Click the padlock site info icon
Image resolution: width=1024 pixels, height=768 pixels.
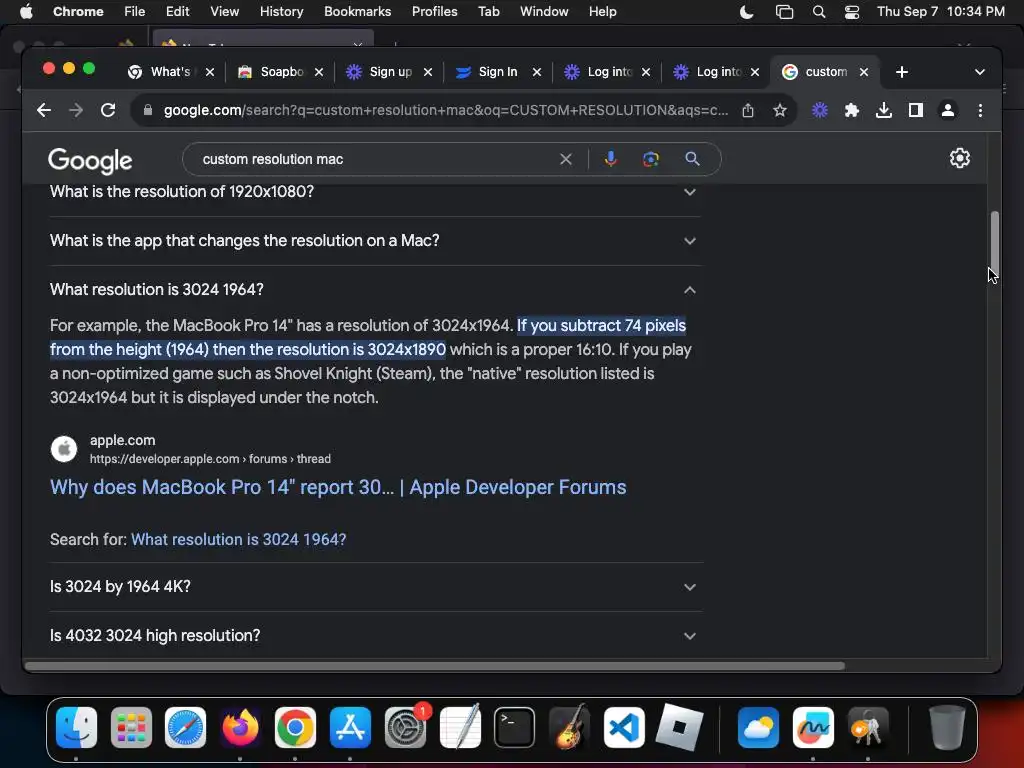coord(148,110)
